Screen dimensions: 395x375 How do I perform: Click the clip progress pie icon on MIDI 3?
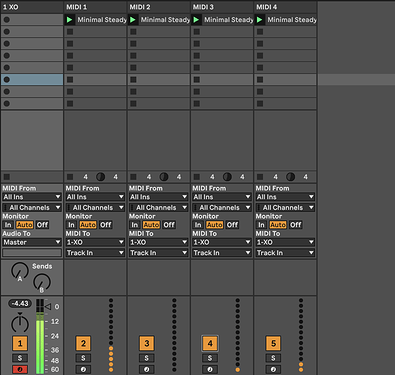227,177
